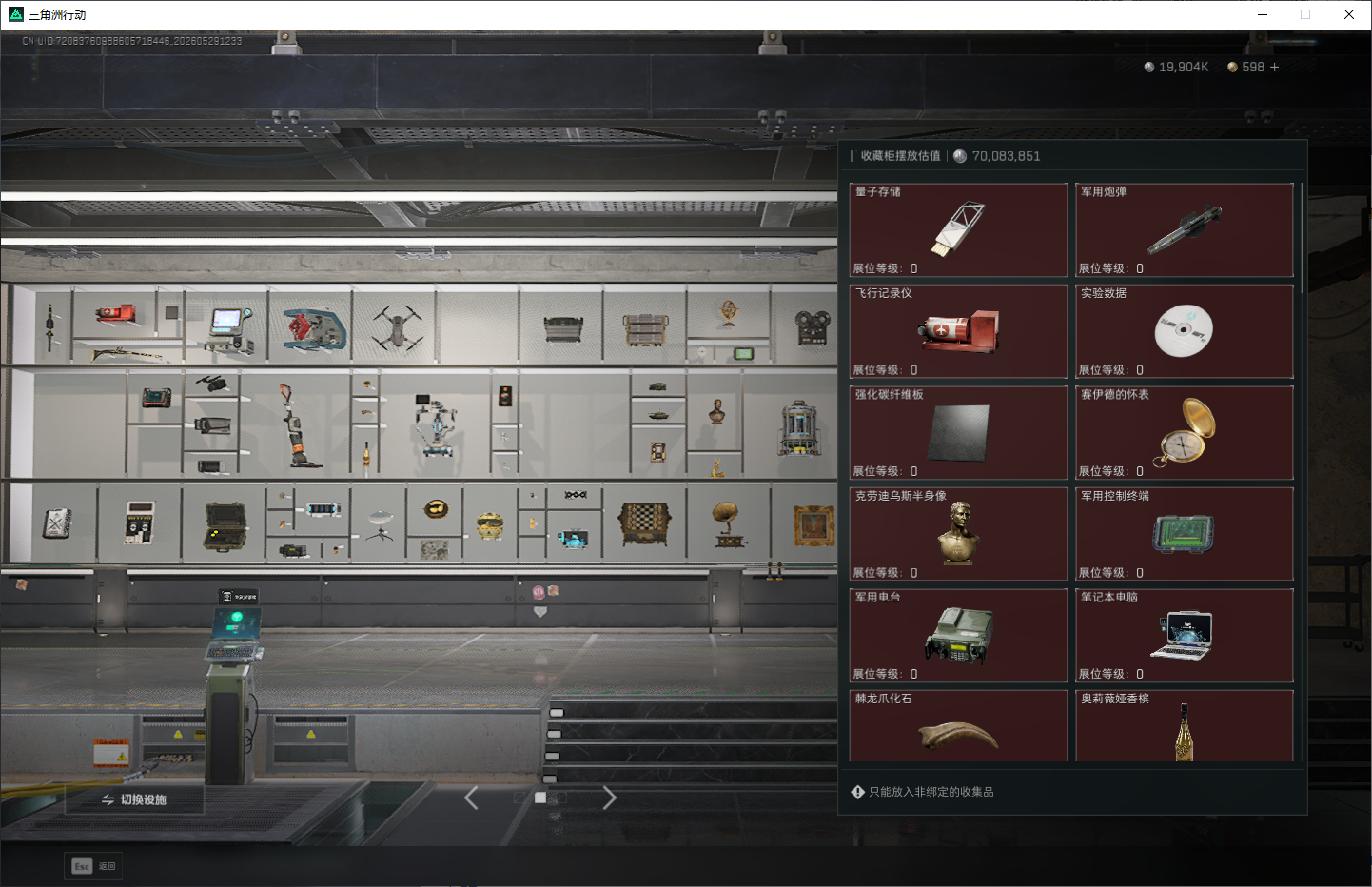The image size is (1372, 887).
Task: Click the silver lighter-like case on bottom shelf
Action: tap(57, 523)
